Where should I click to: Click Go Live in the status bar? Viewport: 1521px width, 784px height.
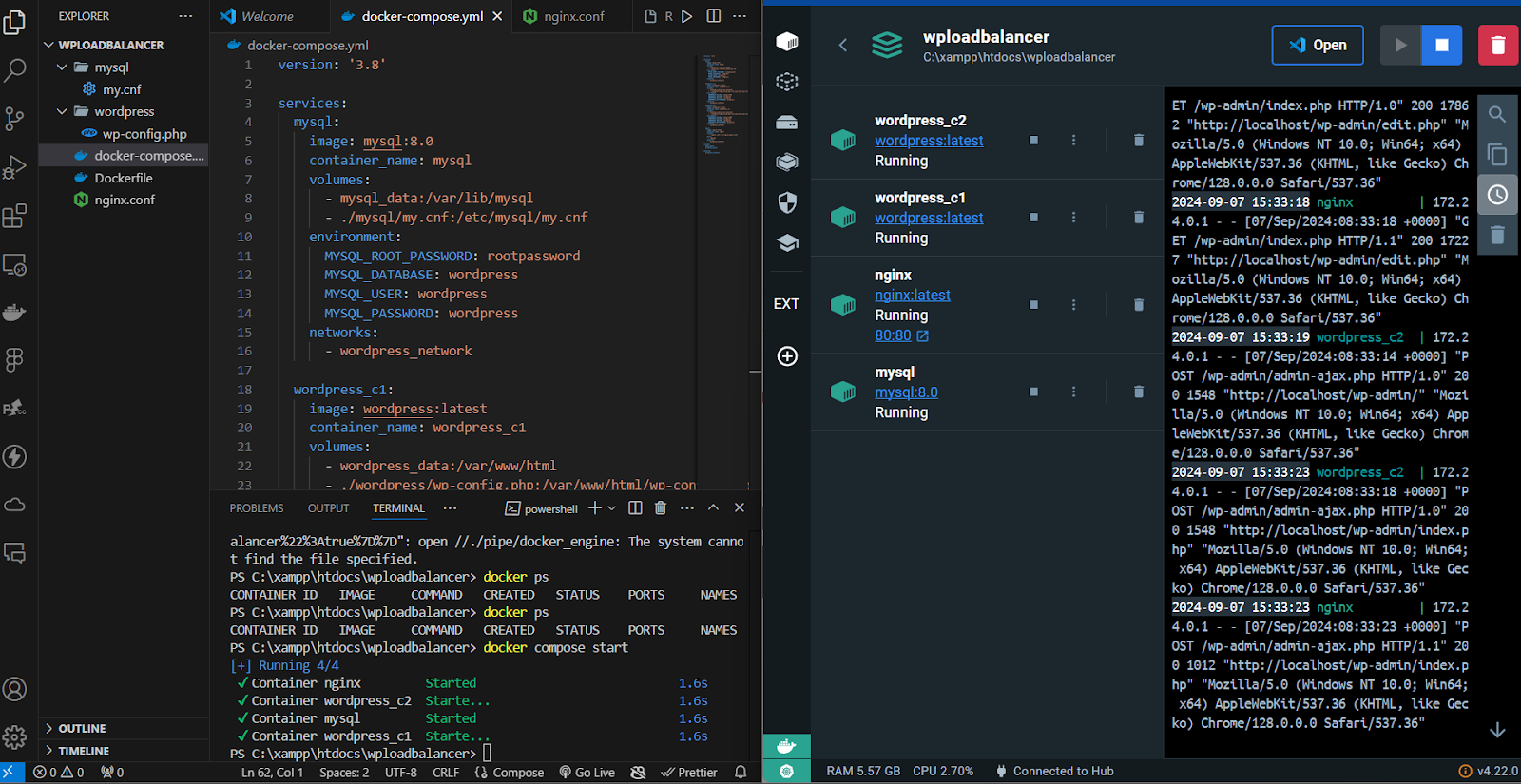(x=587, y=773)
